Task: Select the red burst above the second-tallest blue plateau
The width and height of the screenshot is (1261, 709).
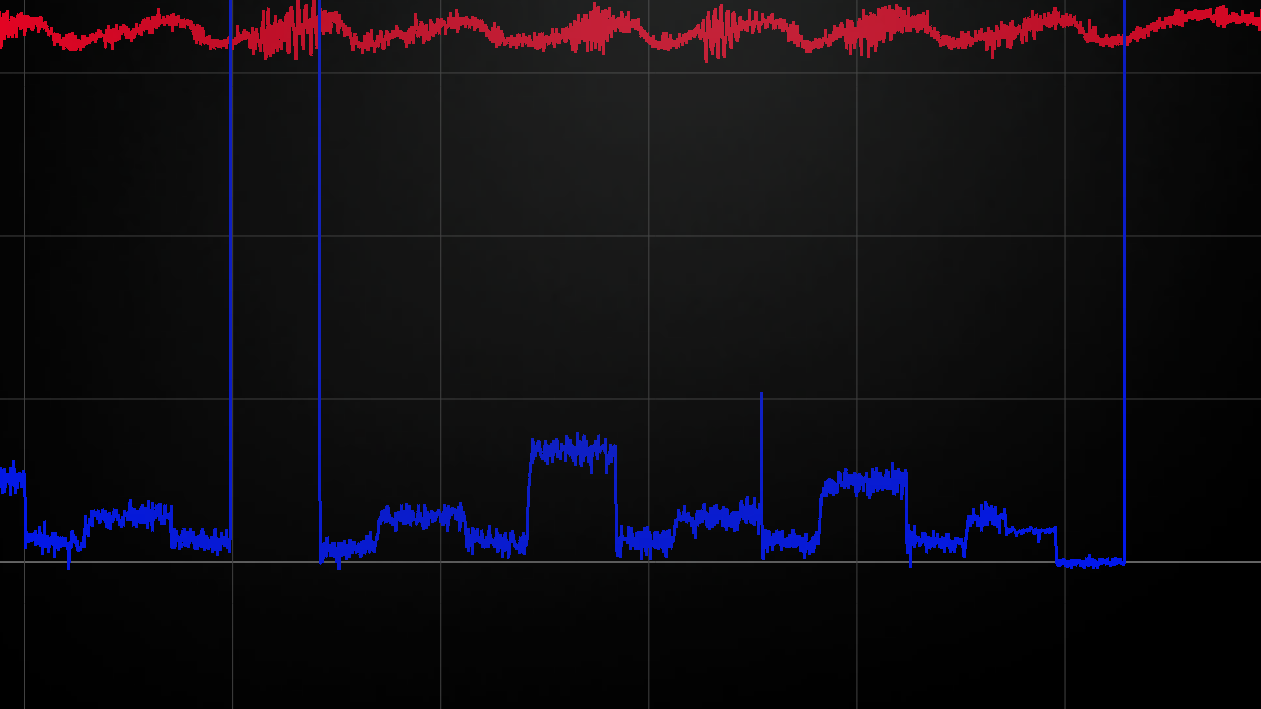Action: pos(880,30)
